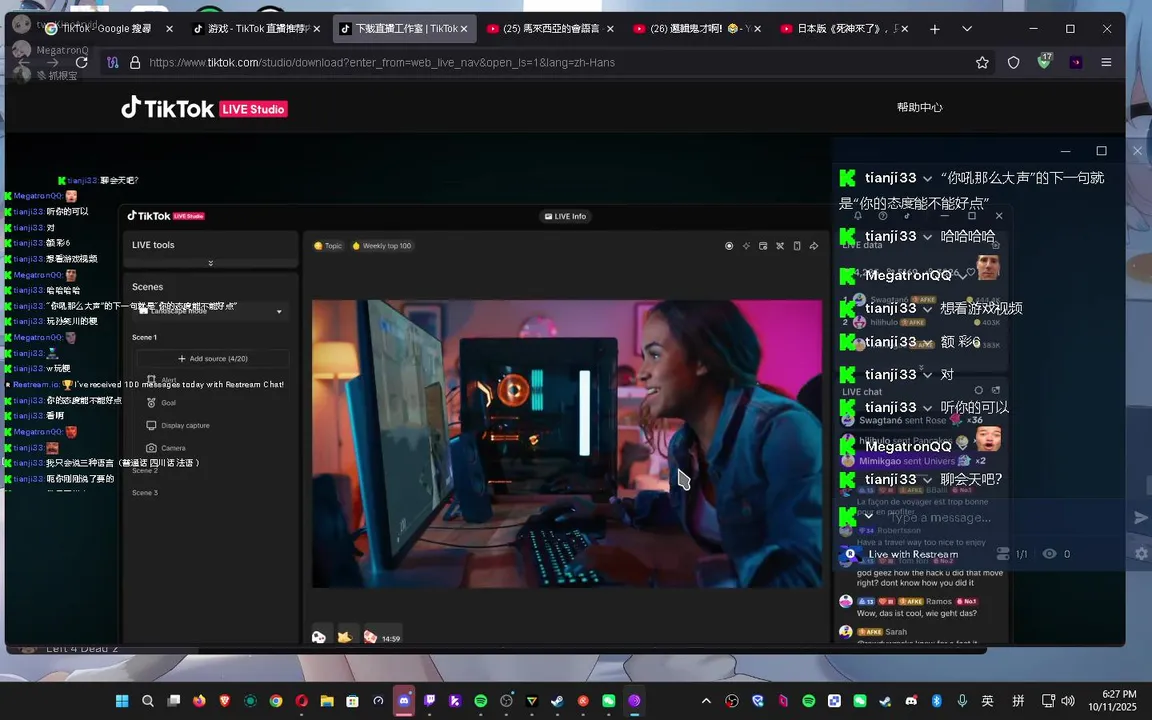This screenshot has width=1152, height=720.
Task: Toggle the 英 input language indicator
Action: (987, 701)
